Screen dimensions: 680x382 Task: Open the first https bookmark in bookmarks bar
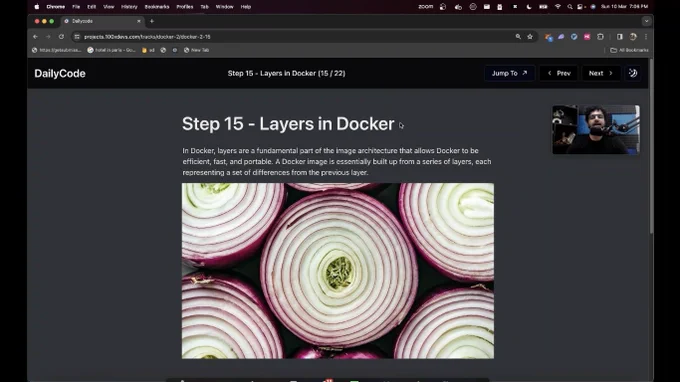(56, 50)
